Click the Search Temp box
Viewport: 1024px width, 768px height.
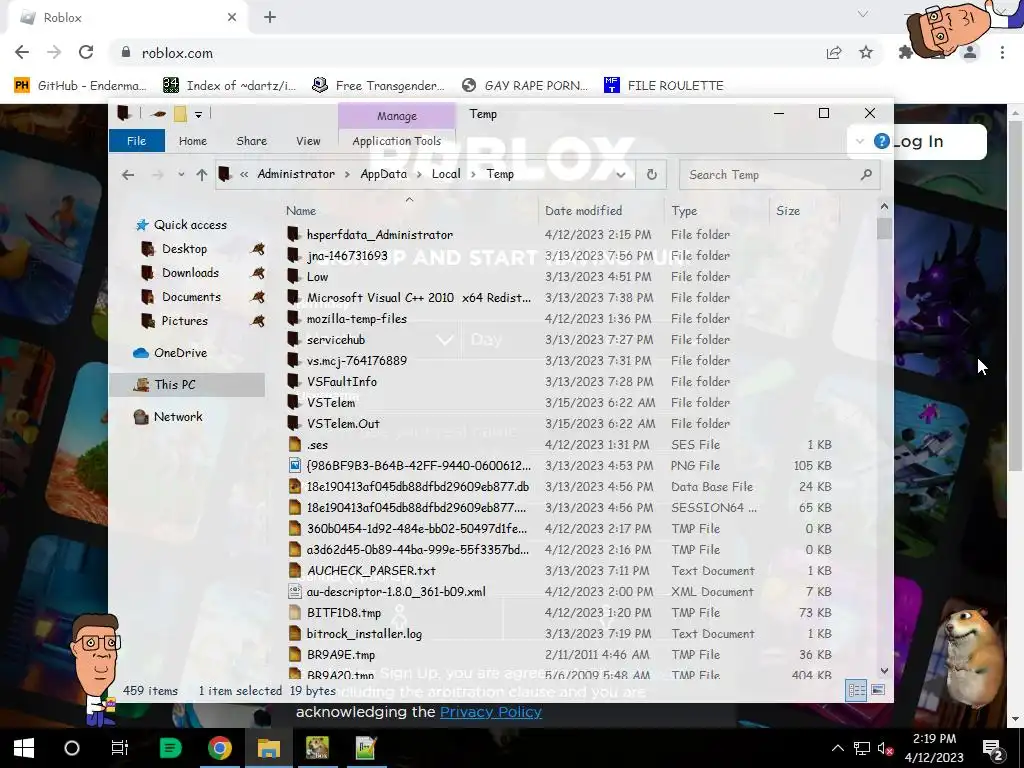pyautogui.click(x=780, y=174)
